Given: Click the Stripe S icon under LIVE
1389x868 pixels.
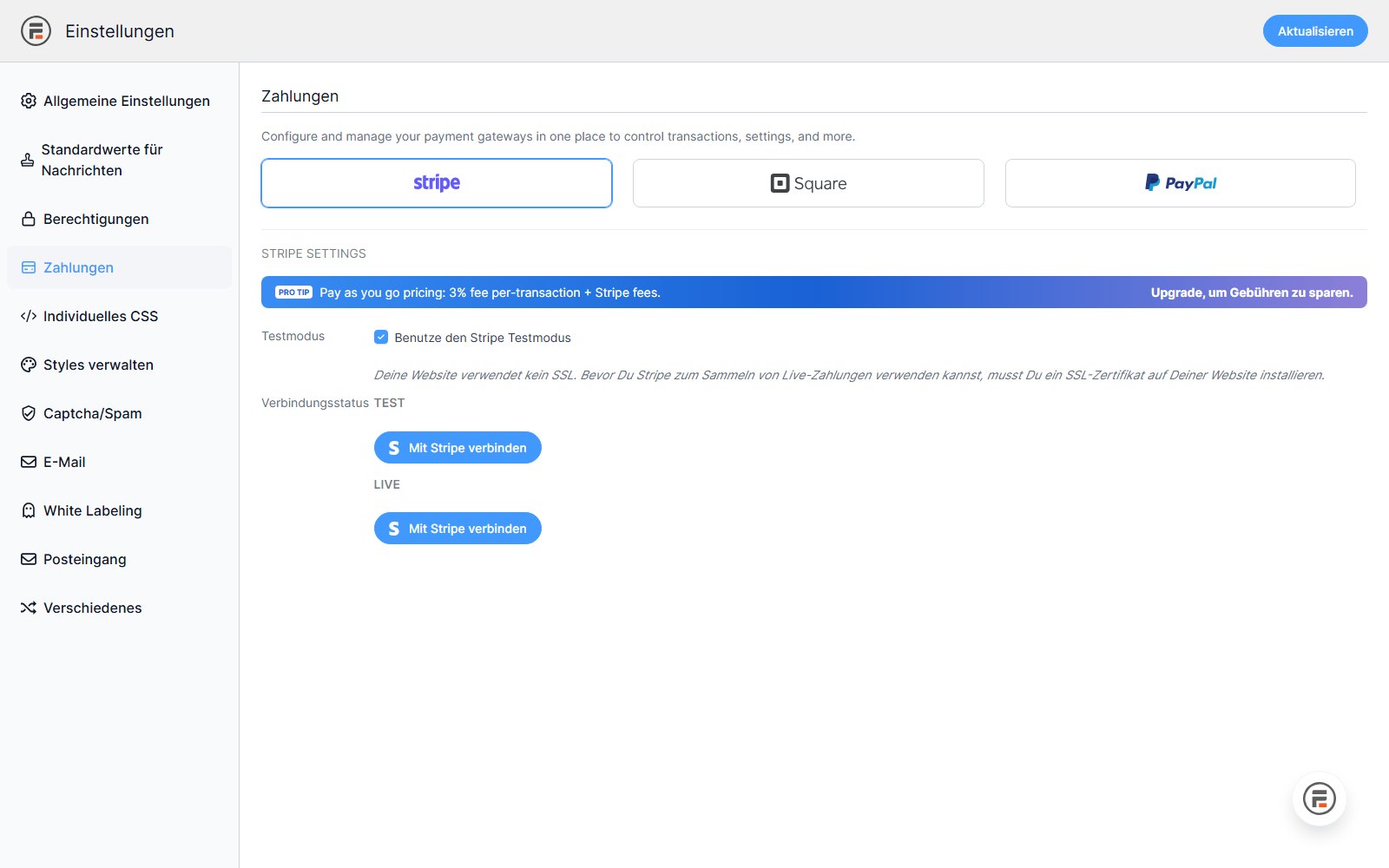Looking at the screenshot, I should point(394,529).
